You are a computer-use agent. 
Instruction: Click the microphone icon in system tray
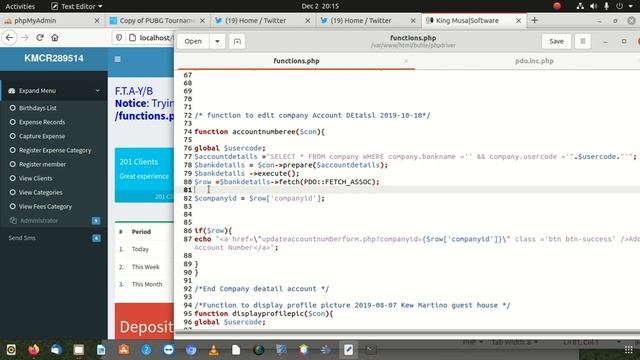tap(607, 6)
